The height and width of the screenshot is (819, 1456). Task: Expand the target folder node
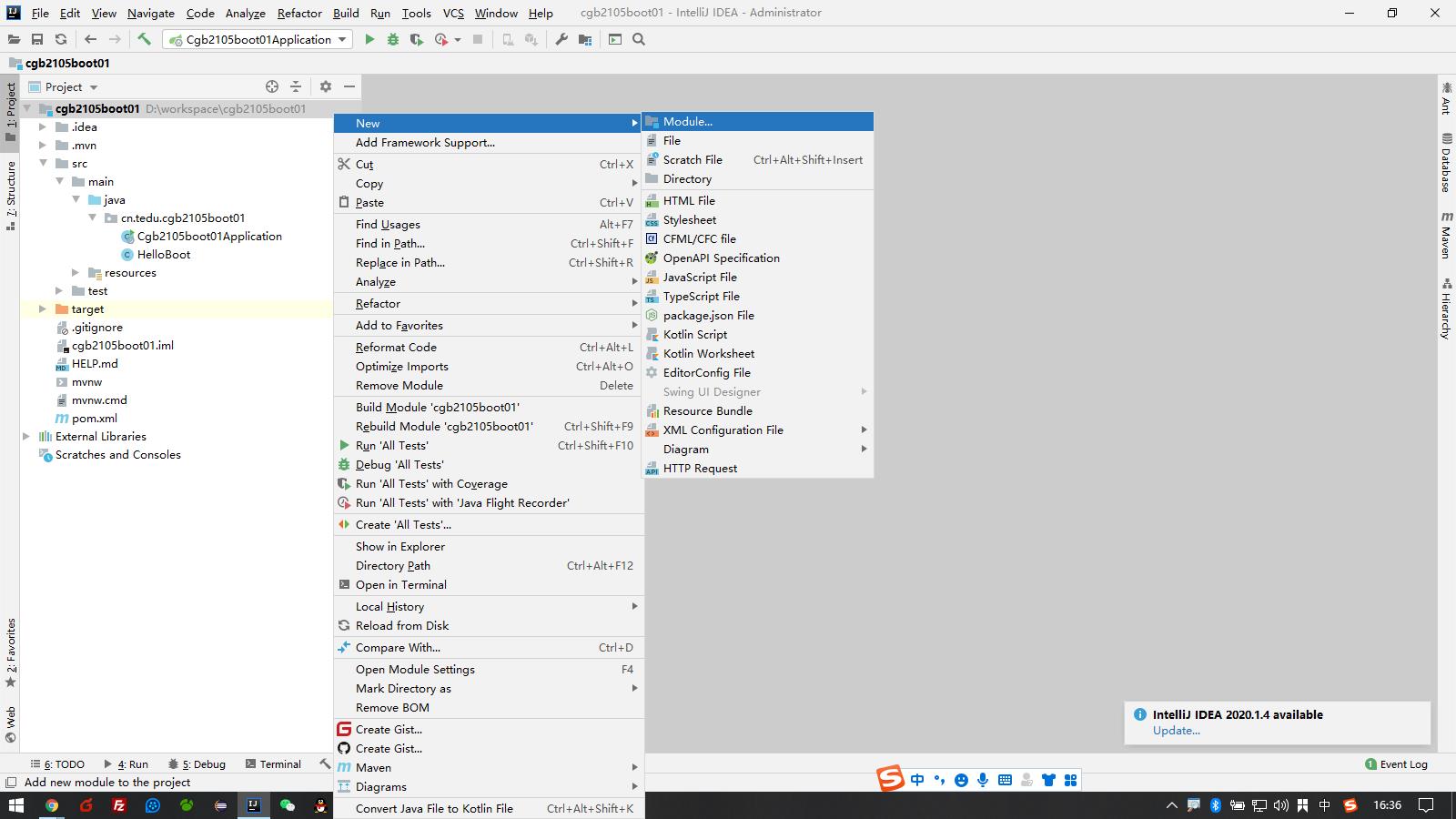point(42,309)
